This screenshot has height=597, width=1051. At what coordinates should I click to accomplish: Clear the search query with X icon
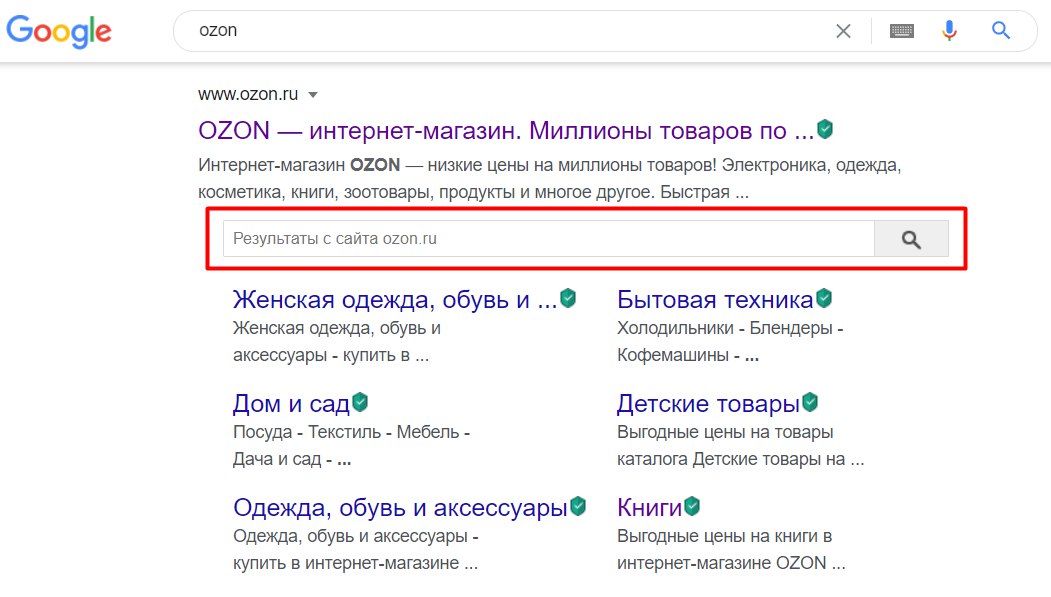pyautogui.click(x=843, y=31)
